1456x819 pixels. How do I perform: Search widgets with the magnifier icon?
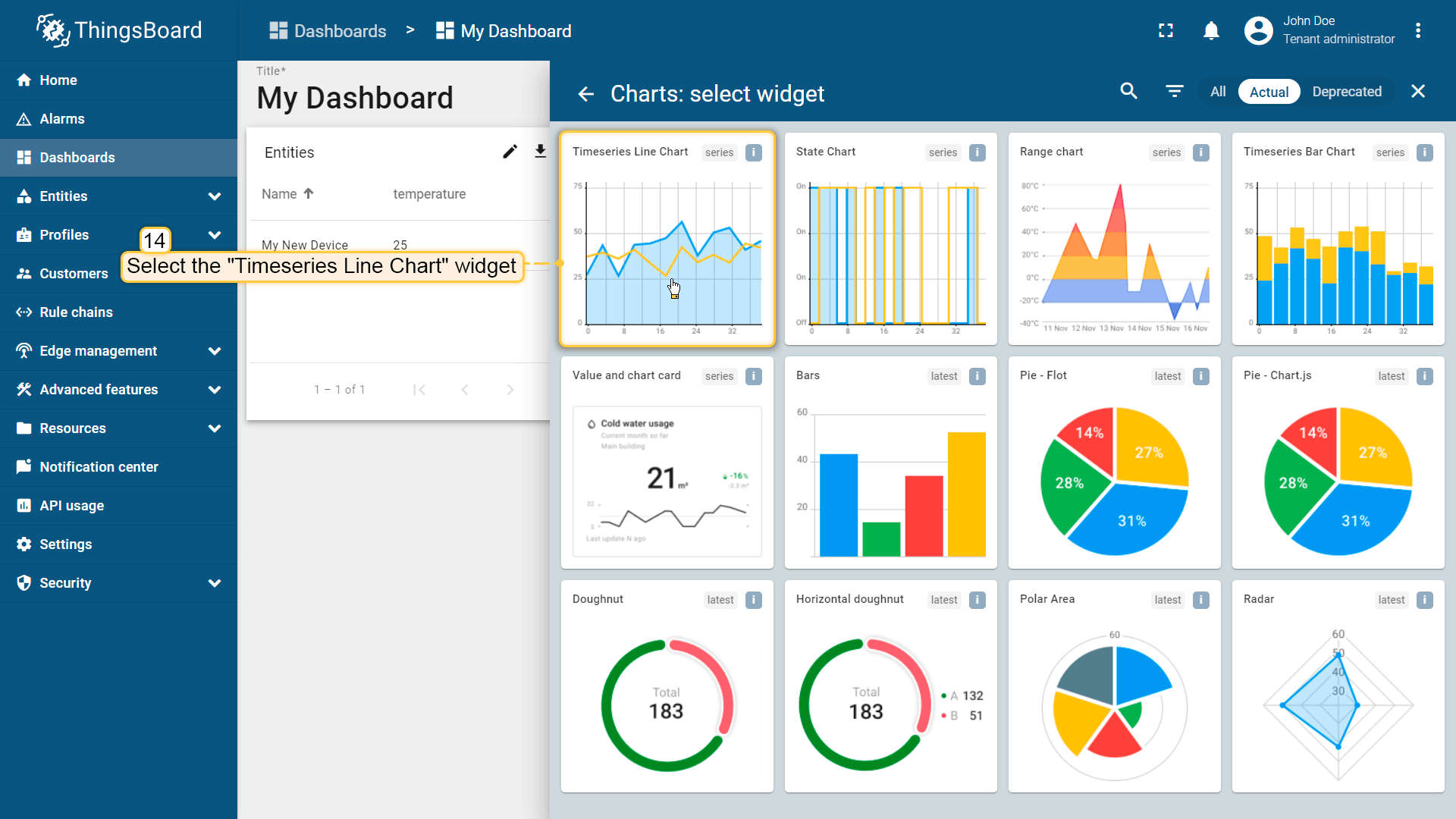point(1128,91)
